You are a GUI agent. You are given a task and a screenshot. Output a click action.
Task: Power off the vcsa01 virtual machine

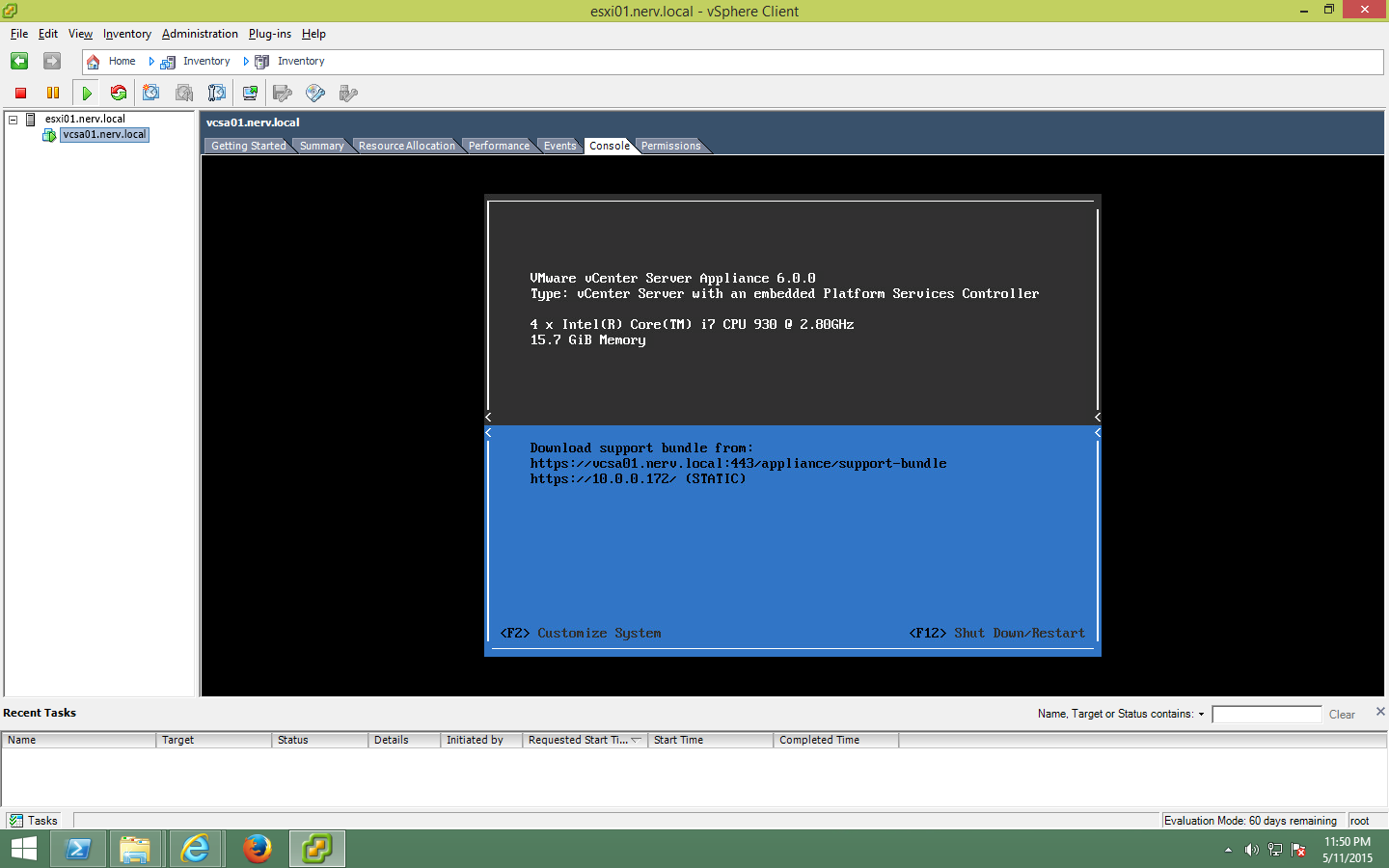pyautogui.click(x=19, y=93)
